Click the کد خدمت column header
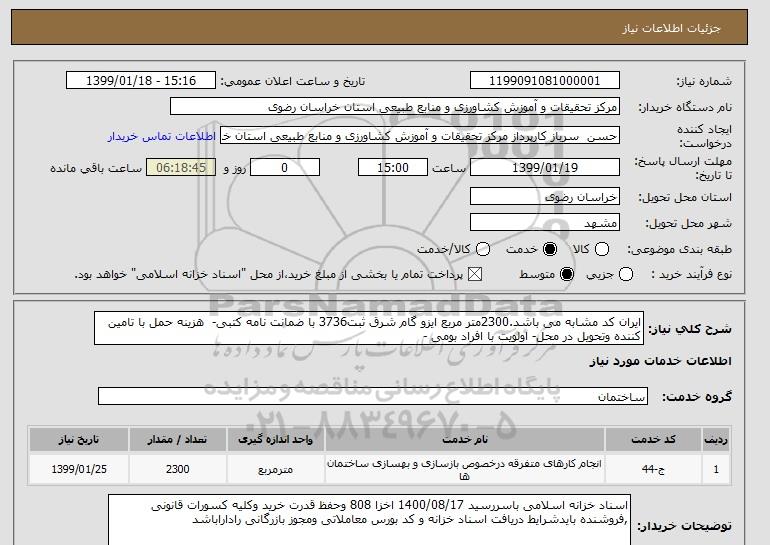 point(653,439)
